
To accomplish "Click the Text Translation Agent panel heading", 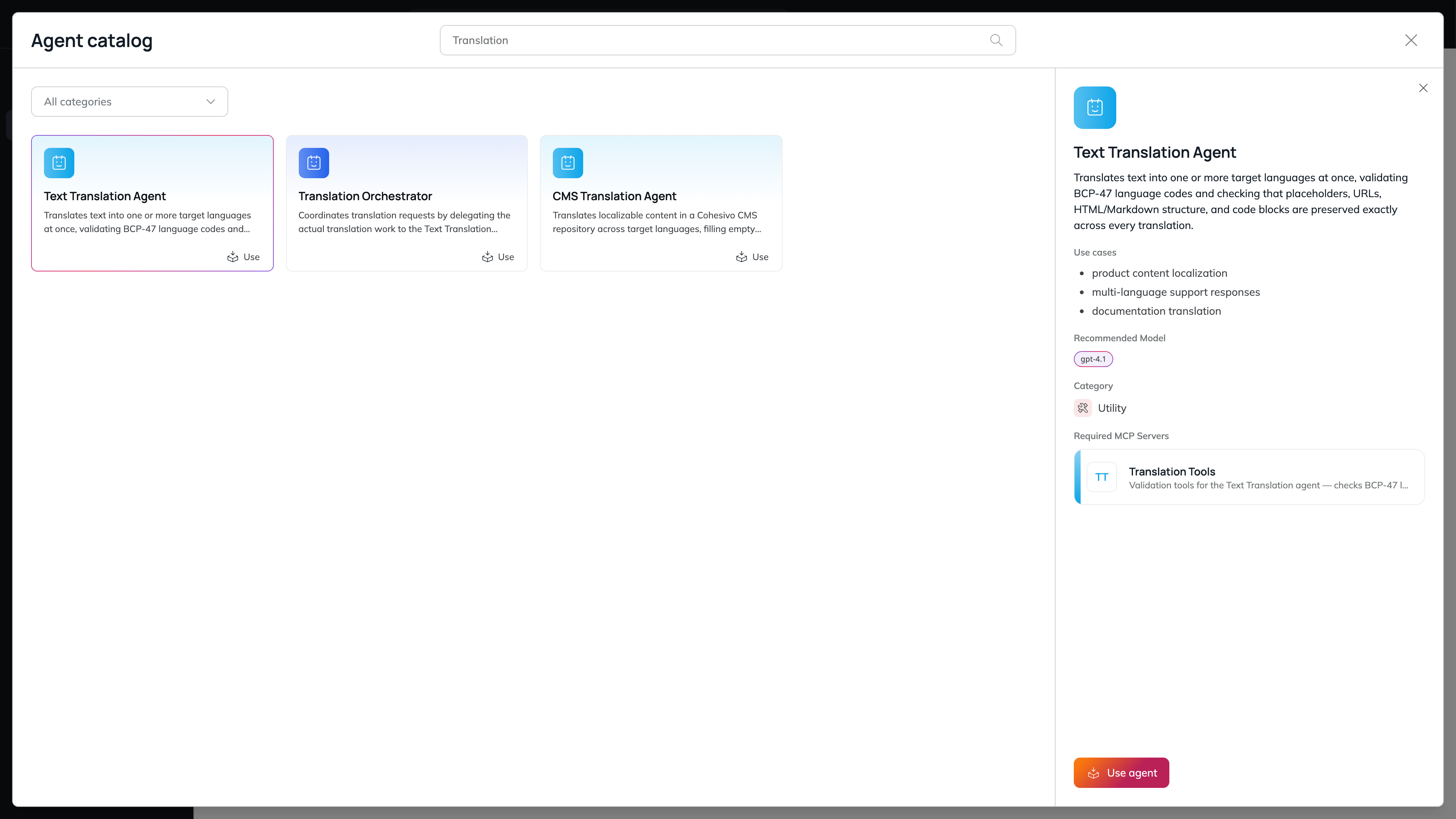I will point(1155,152).
